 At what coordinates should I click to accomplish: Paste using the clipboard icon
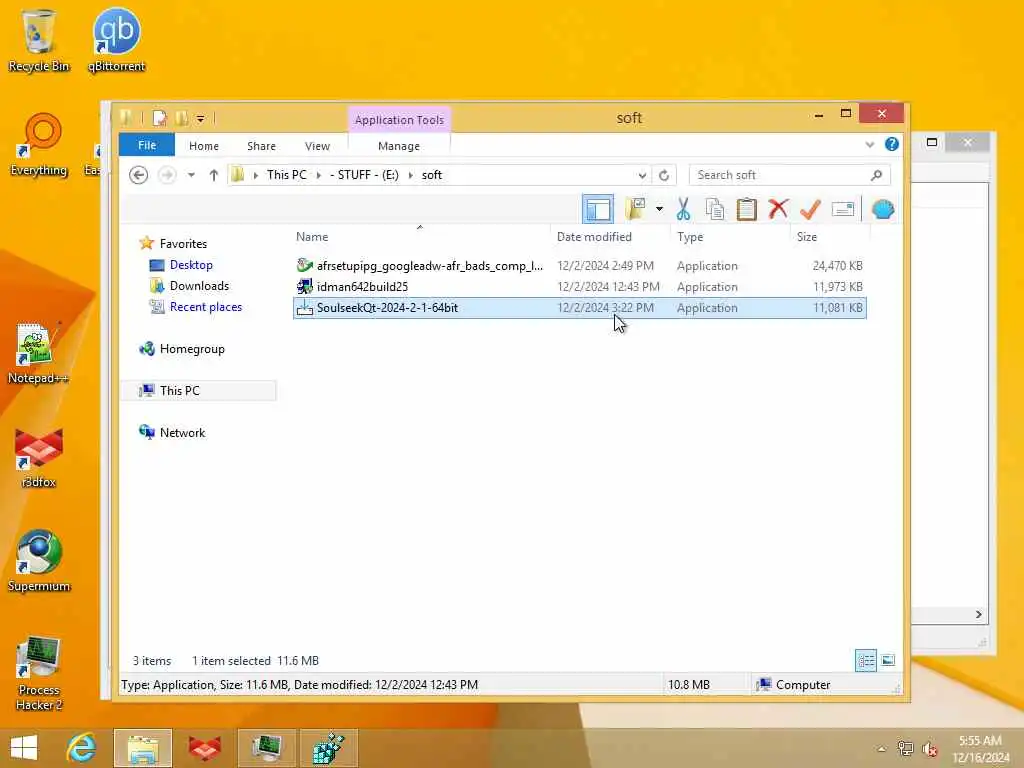(746, 209)
